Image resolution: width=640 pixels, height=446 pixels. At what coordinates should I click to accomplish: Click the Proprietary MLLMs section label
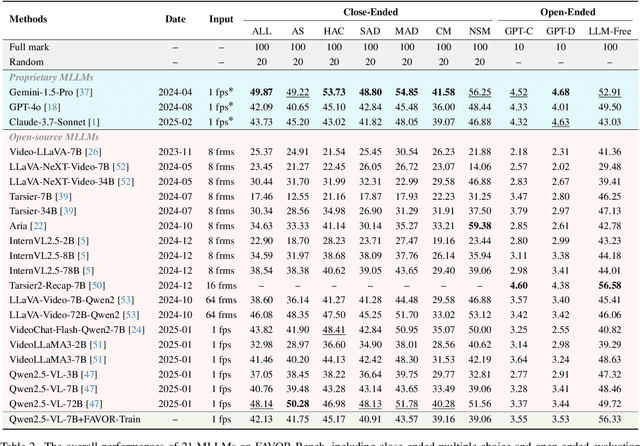pos(49,78)
